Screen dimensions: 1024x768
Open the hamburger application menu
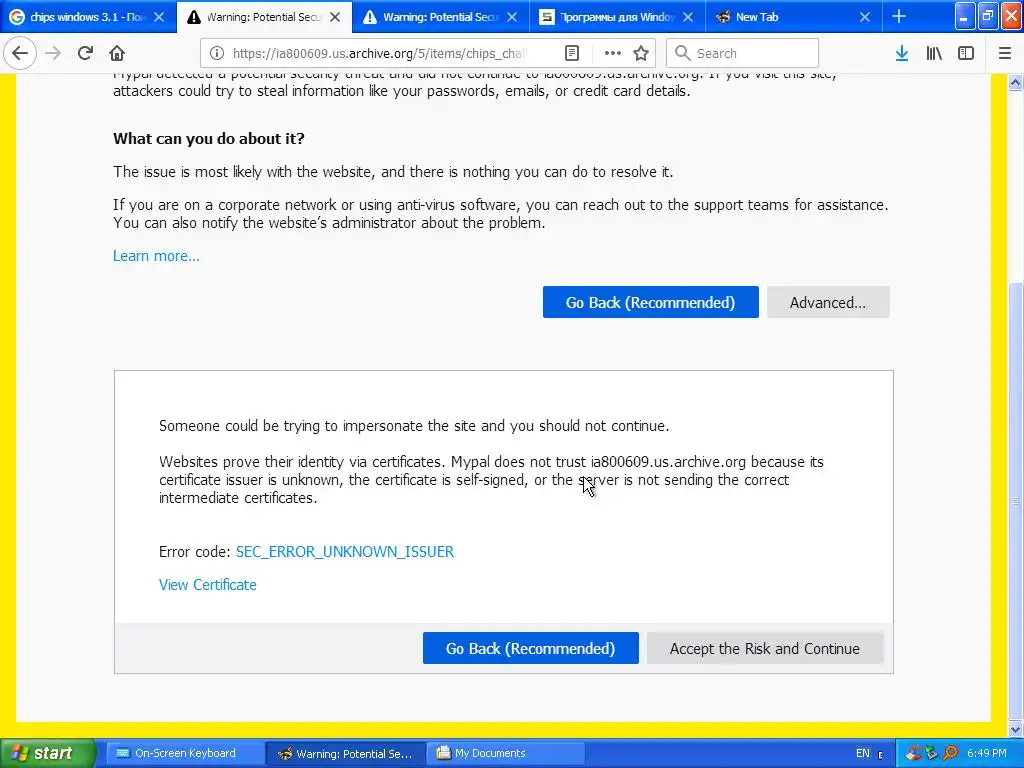[x=1005, y=53]
